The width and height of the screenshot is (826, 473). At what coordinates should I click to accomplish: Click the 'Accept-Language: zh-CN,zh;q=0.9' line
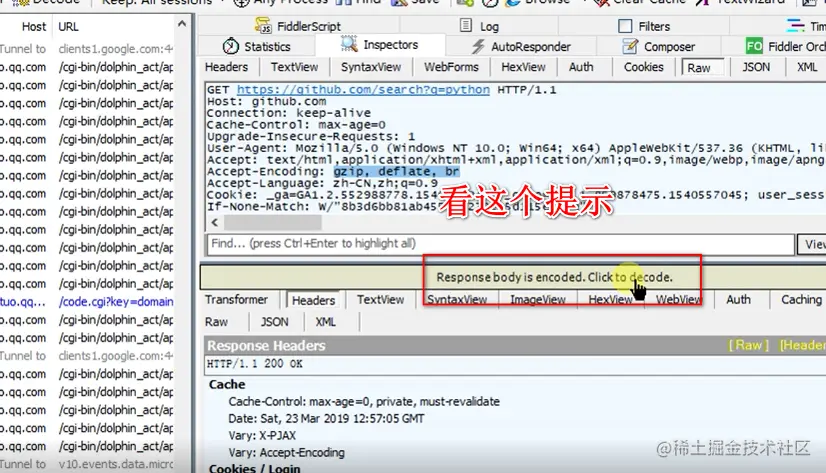pyautogui.click(x=322, y=183)
